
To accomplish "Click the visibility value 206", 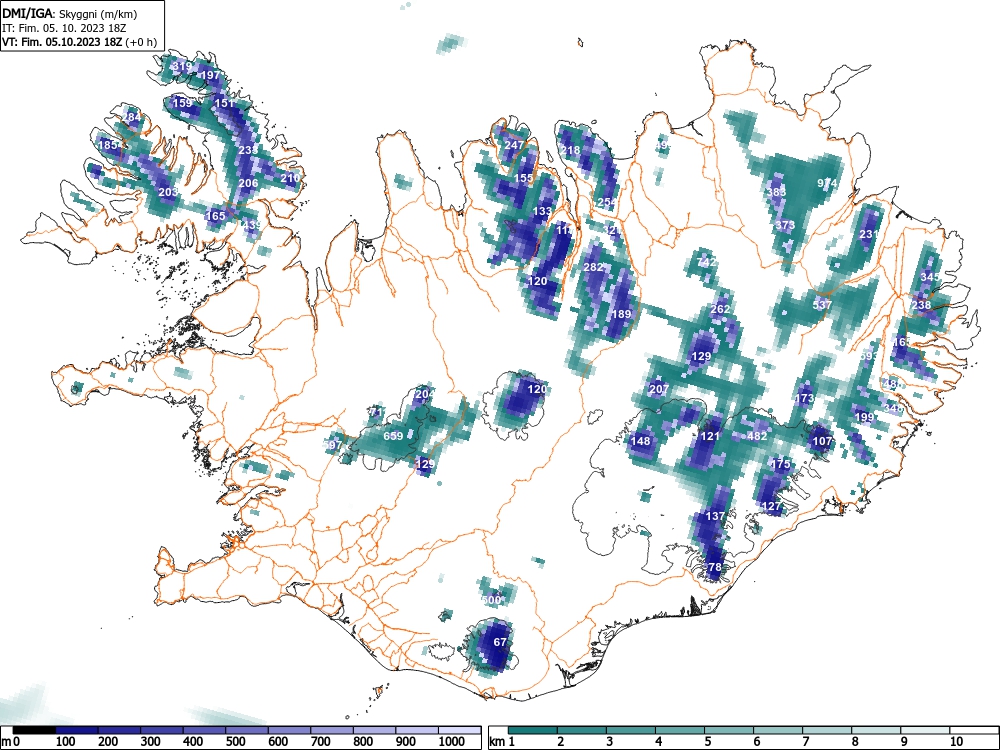I will (248, 184).
